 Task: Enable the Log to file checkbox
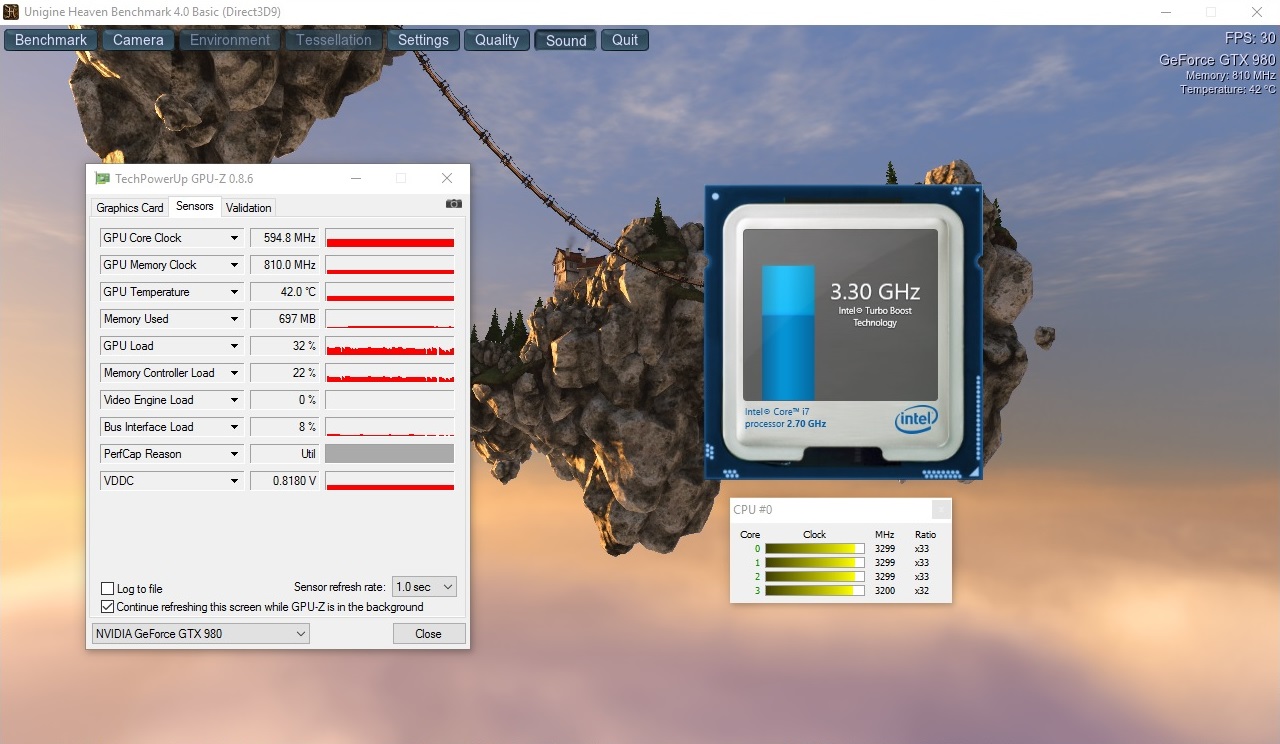tap(108, 589)
